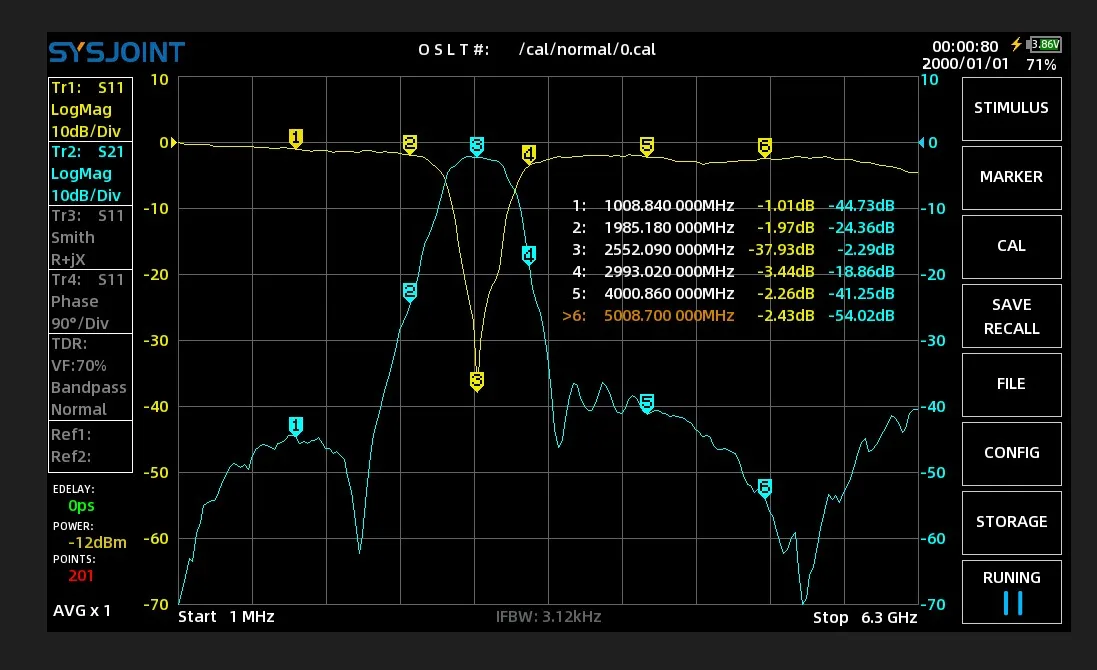Click the charging lightning bolt icon
1097x670 pixels.
[1016, 44]
